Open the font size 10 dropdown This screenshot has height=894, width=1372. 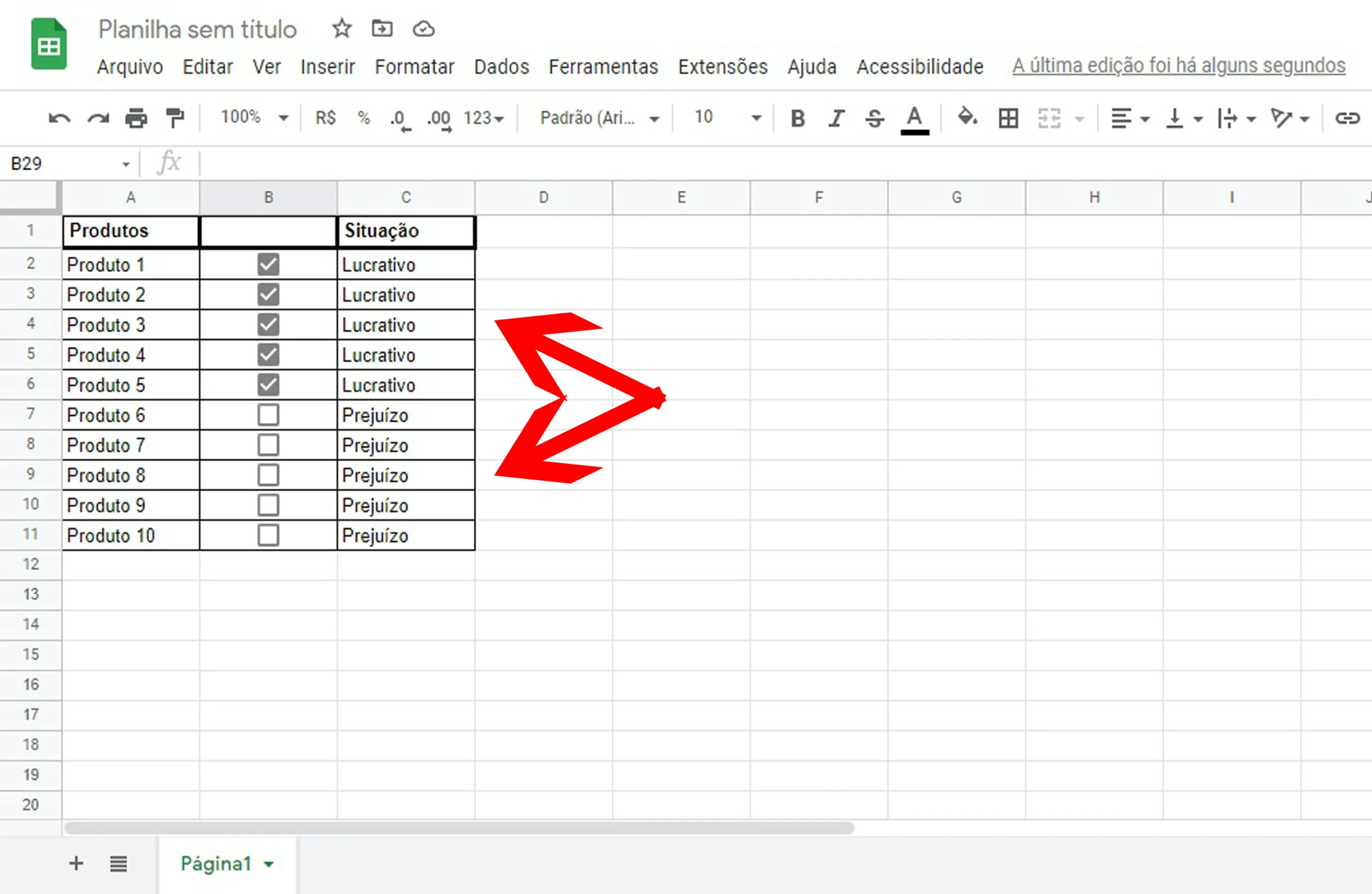coord(727,117)
